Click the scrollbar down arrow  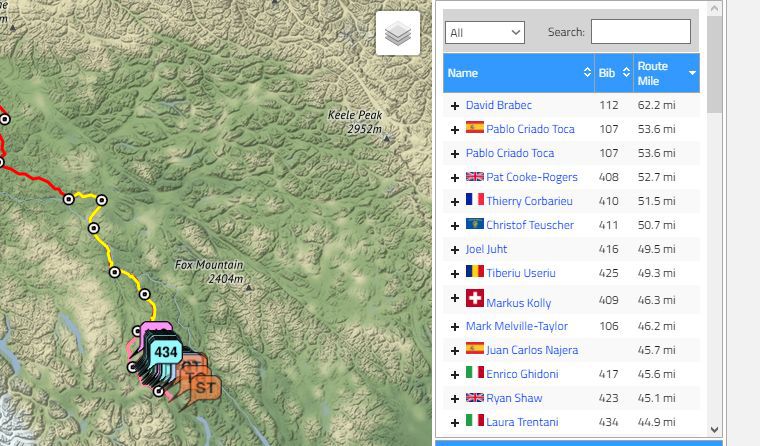[714, 429]
